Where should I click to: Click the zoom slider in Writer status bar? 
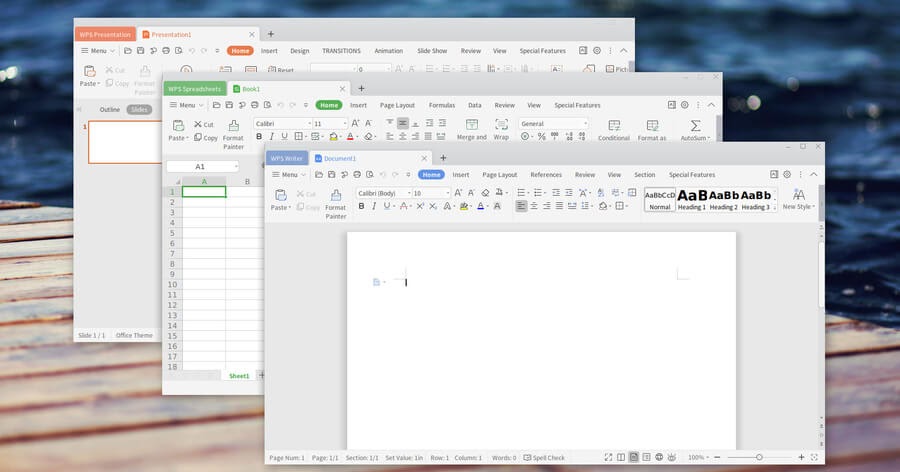[759, 457]
